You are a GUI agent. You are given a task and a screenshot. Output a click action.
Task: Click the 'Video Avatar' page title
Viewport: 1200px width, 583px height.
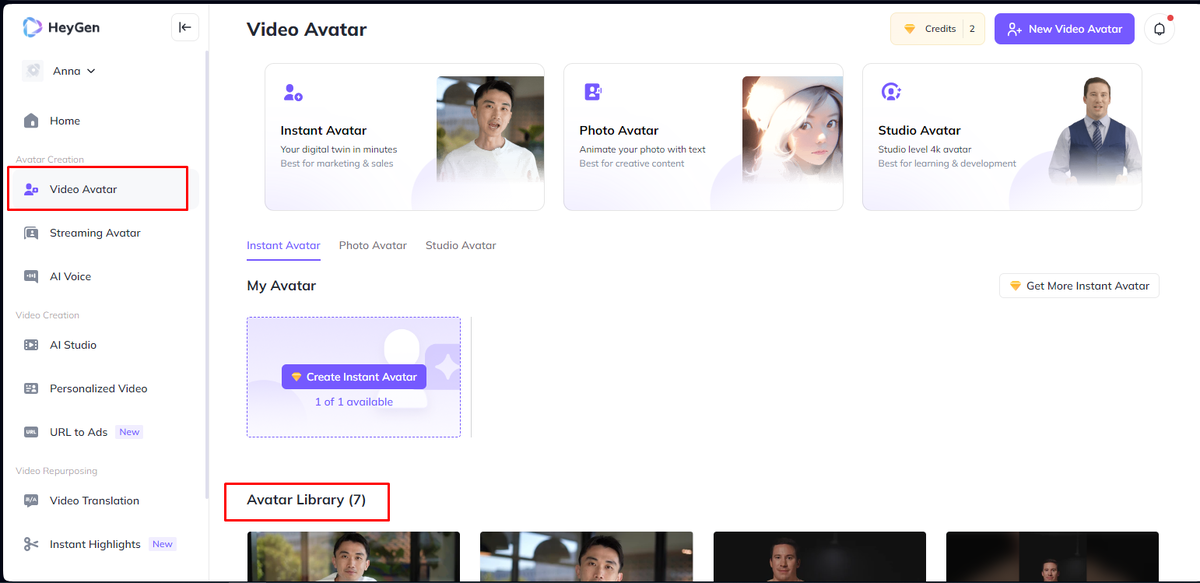(307, 30)
